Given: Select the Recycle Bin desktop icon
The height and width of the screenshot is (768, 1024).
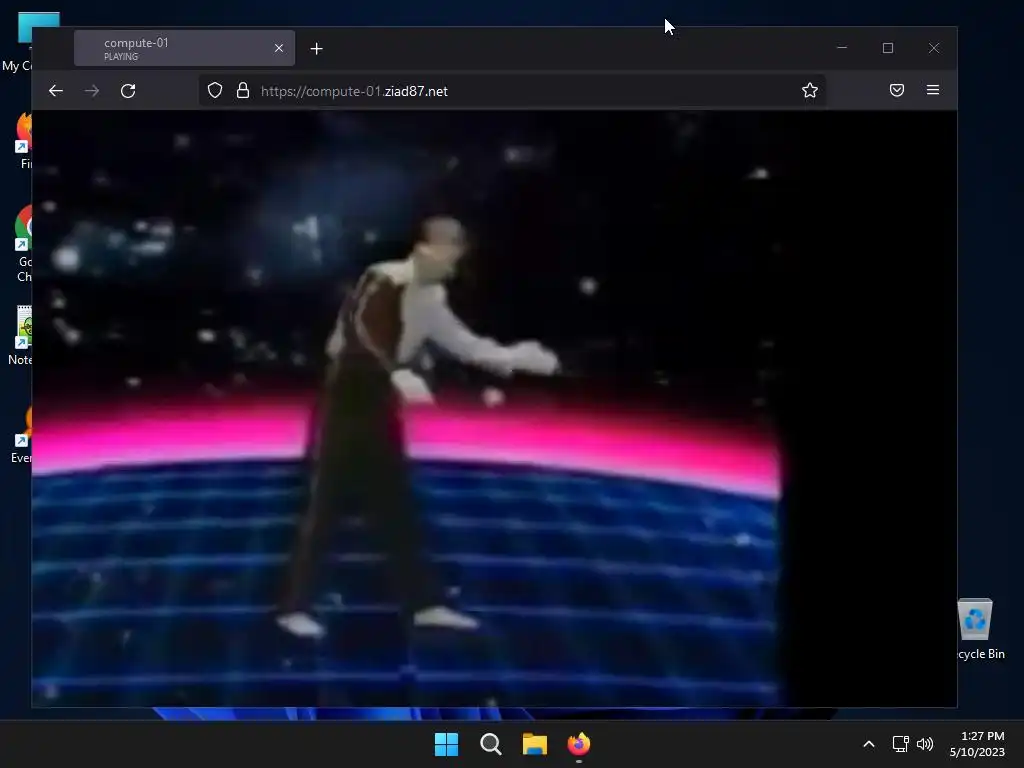Looking at the screenshot, I should (975, 630).
